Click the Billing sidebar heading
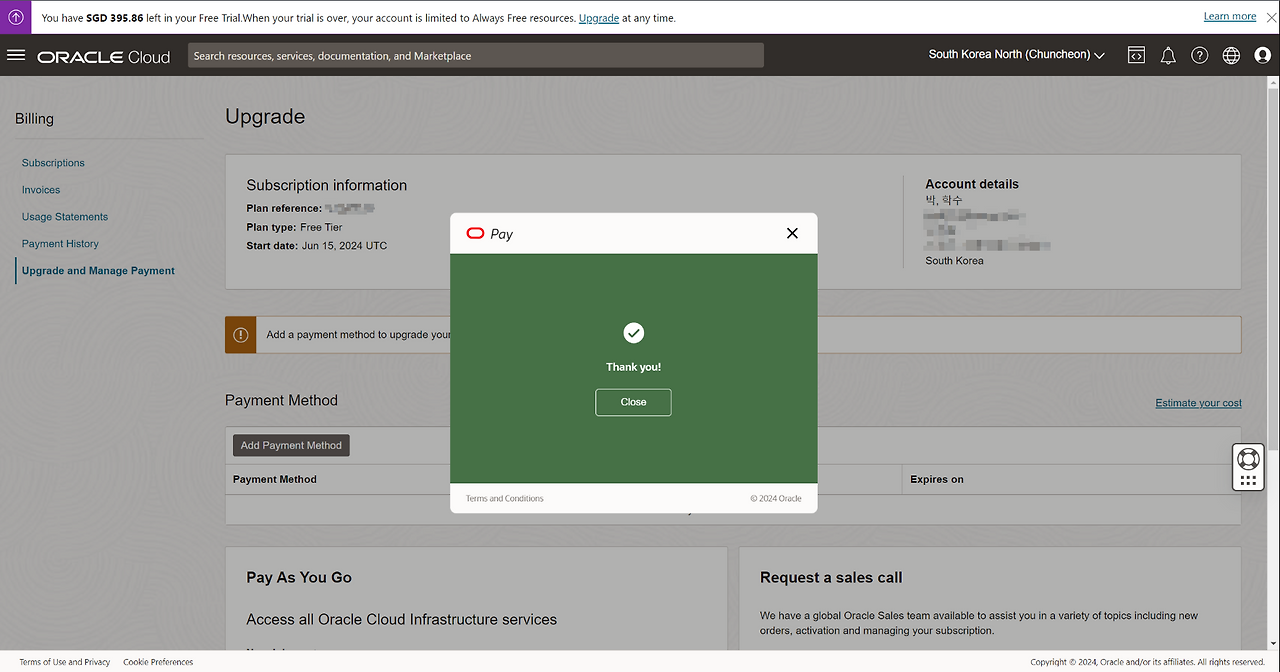 pos(34,119)
